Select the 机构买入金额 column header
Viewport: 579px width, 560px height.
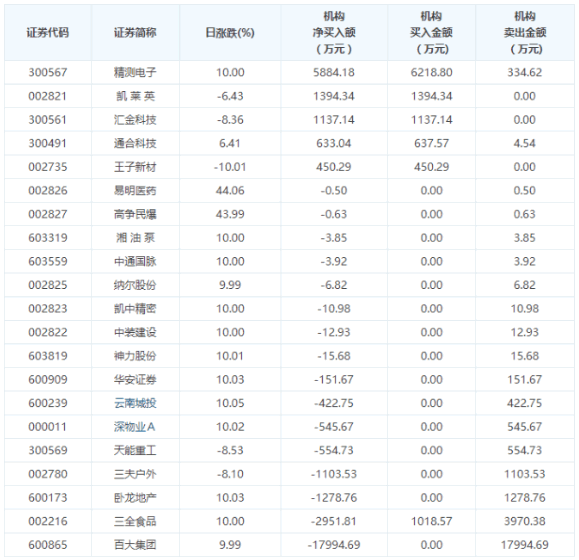click(431, 32)
